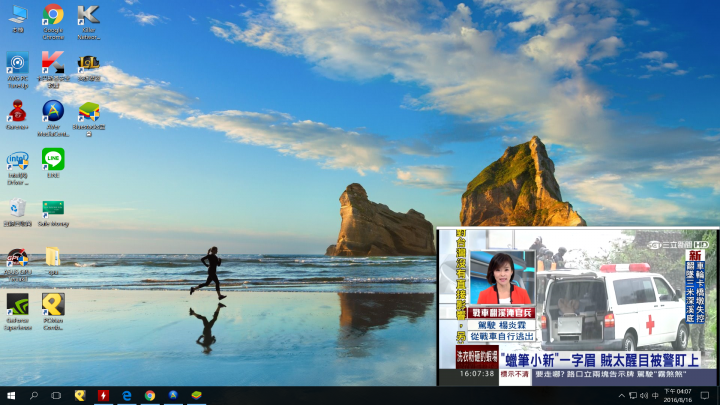
Task: Launch GeForce Experience from desktop
Action: point(17,304)
